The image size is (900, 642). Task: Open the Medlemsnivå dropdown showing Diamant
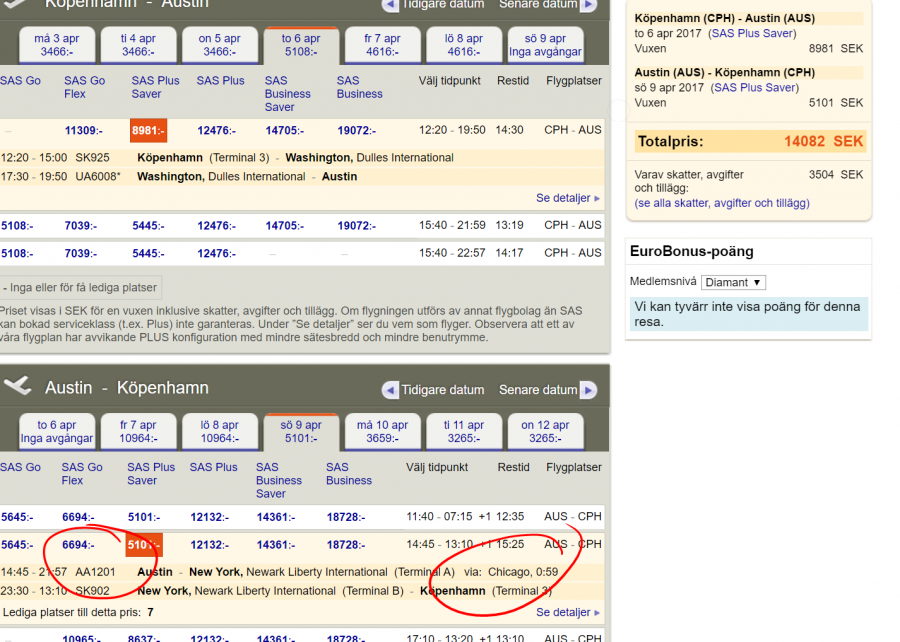coord(733,282)
